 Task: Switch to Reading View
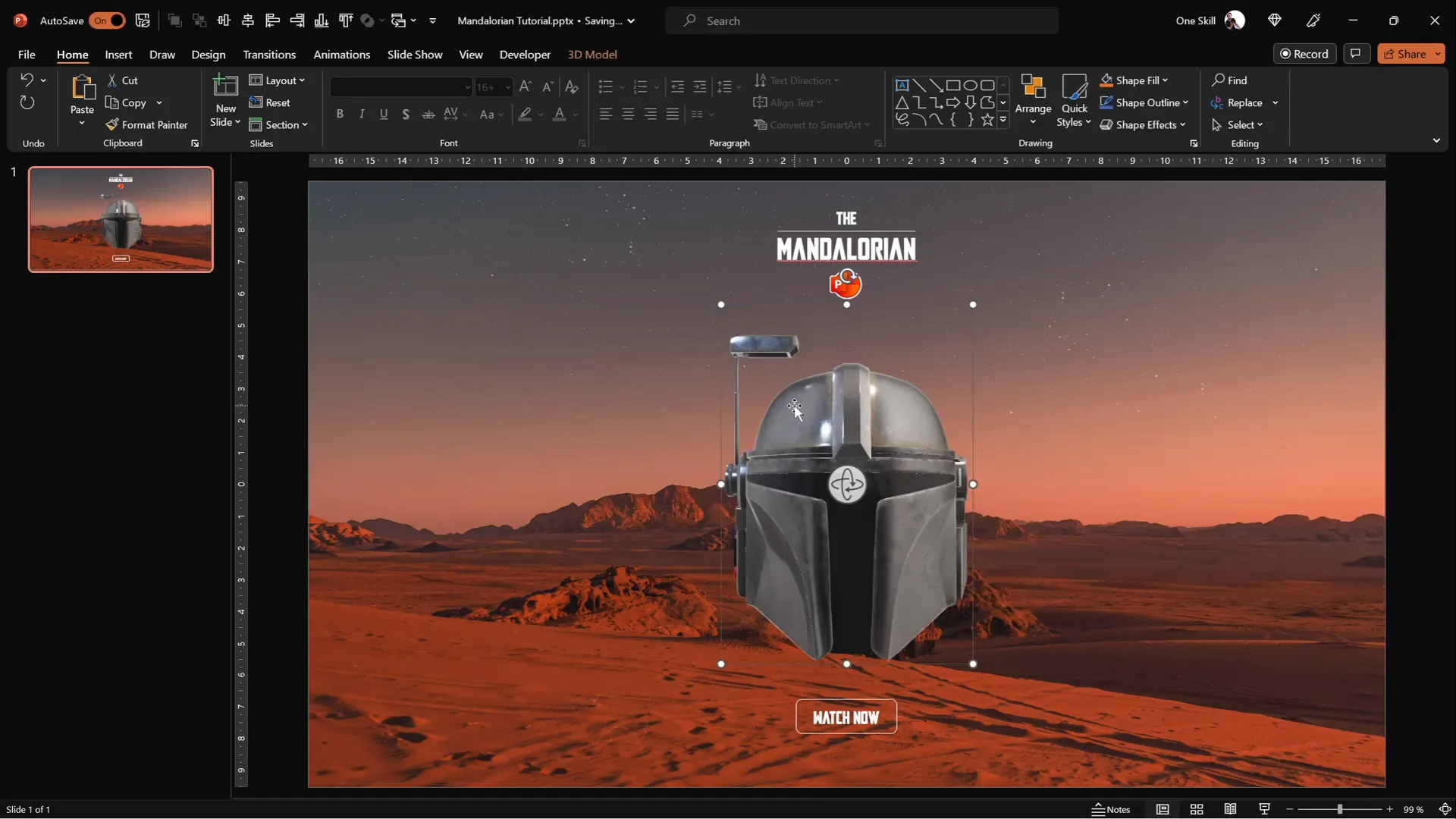click(x=1230, y=809)
